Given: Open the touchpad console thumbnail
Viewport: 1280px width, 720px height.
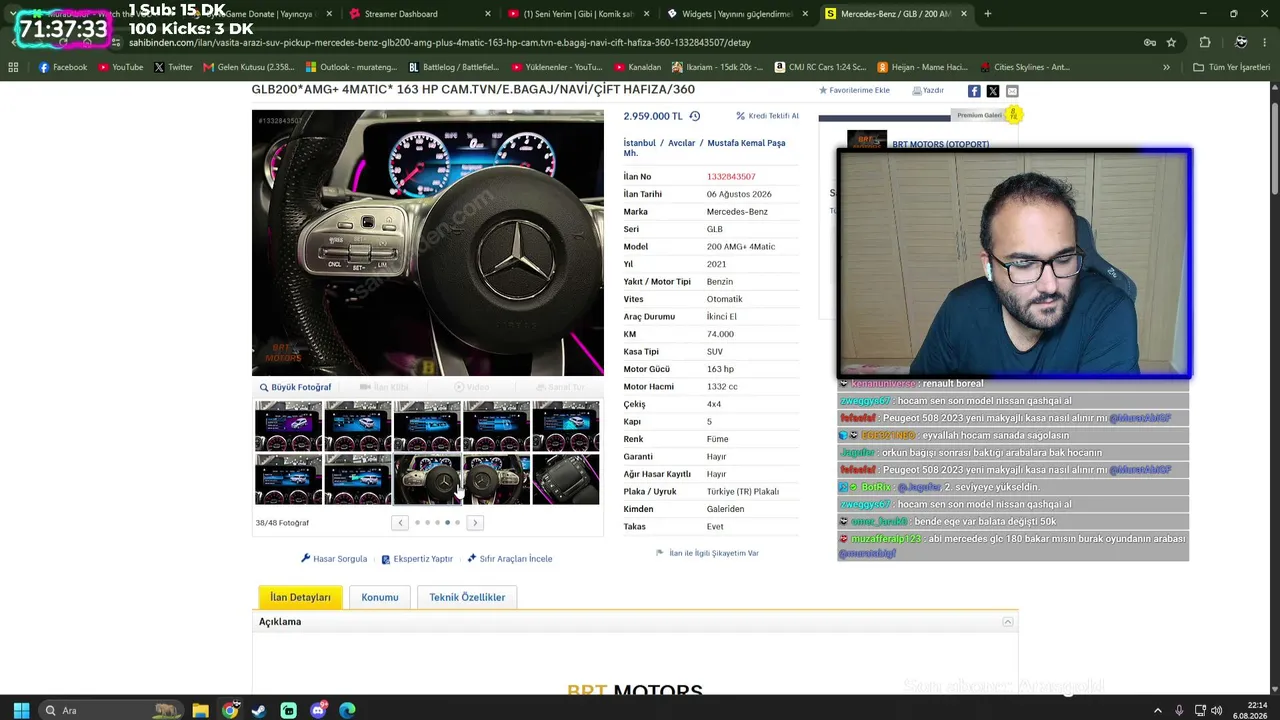Looking at the screenshot, I should (x=566, y=480).
